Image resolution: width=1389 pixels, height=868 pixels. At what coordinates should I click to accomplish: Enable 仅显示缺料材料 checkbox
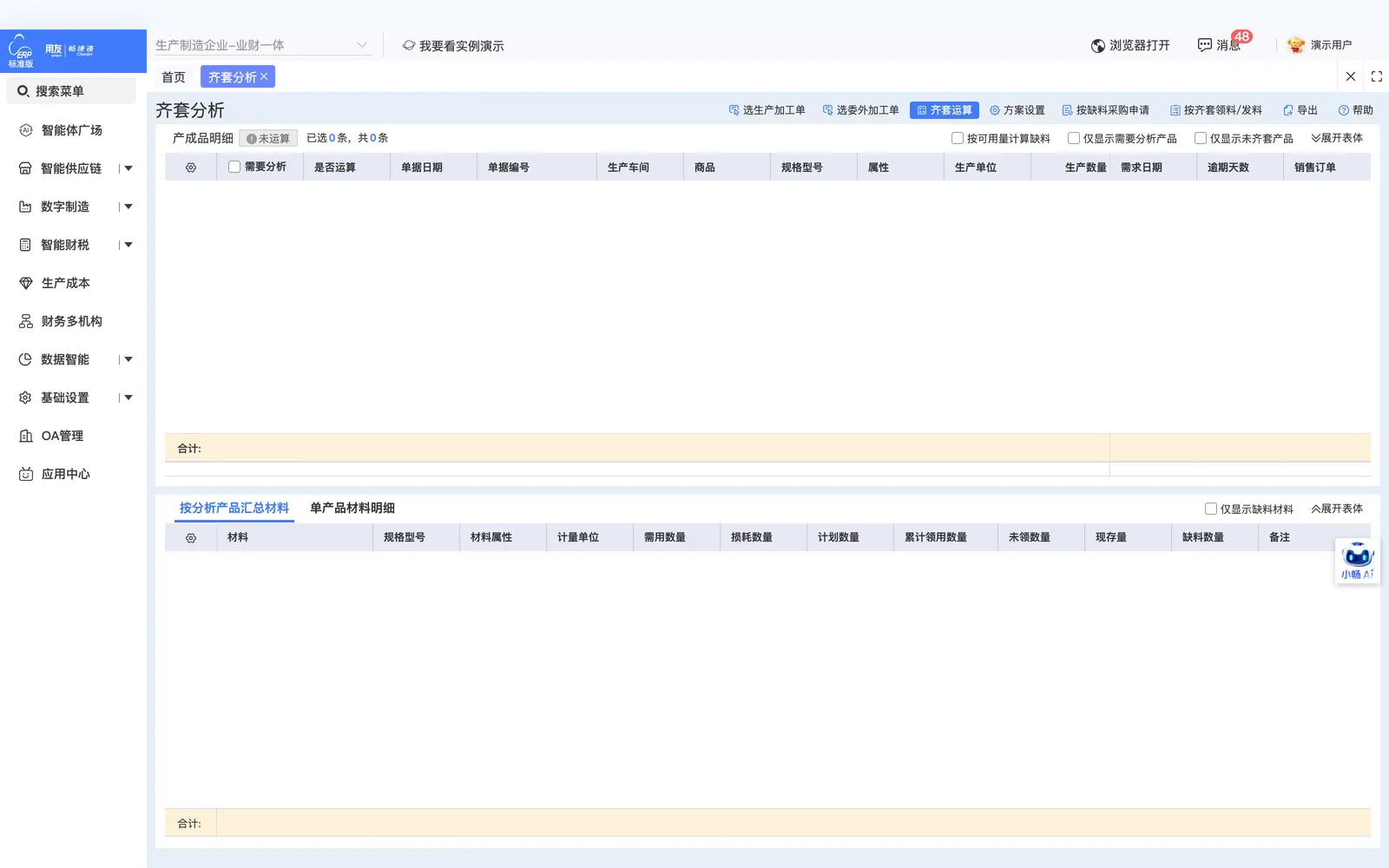click(1211, 509)
